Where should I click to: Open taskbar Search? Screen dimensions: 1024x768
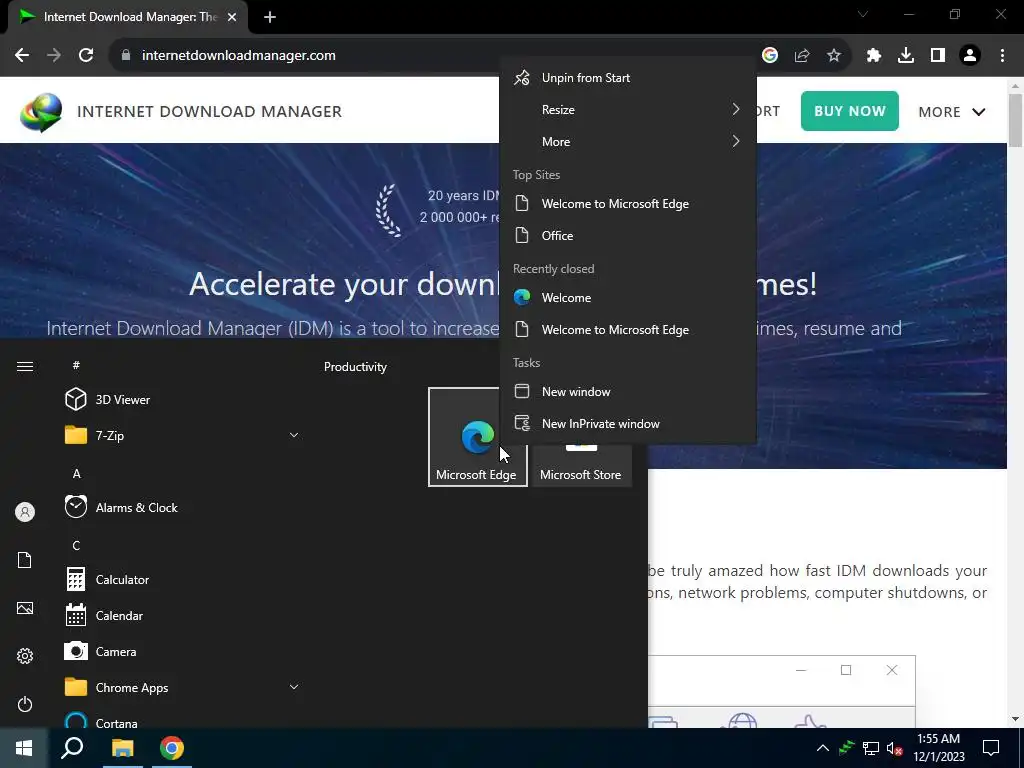tap(72, 748)
